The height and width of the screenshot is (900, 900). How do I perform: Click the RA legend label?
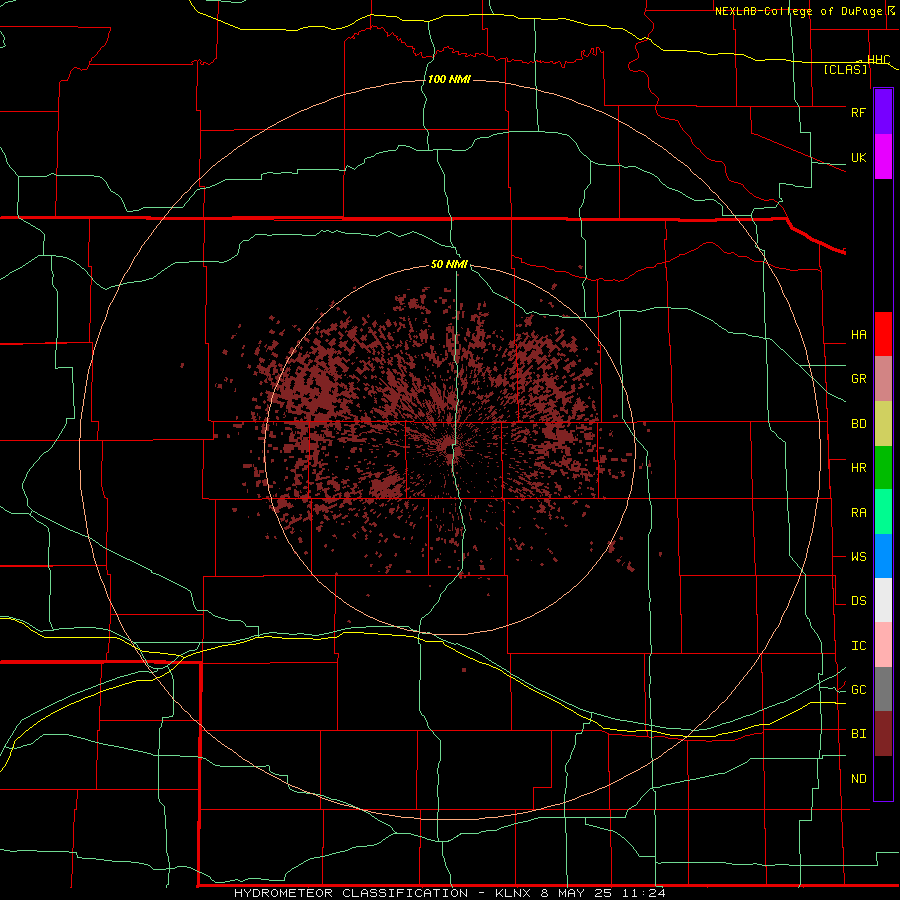pyautogui.click(x=858, y=512)
